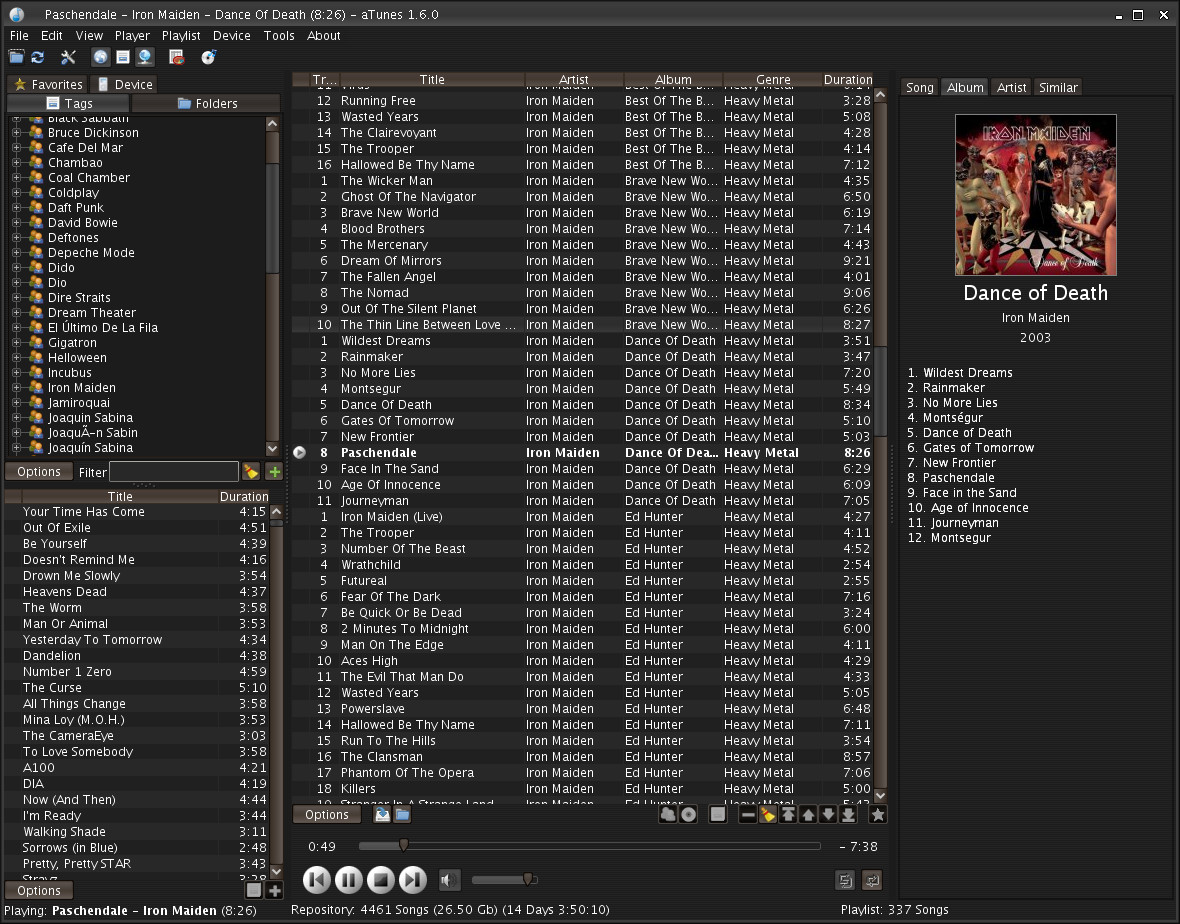Toggle the globe navigator button in the toolbar
Viewport: 1180px width, 924px height.
100,57
